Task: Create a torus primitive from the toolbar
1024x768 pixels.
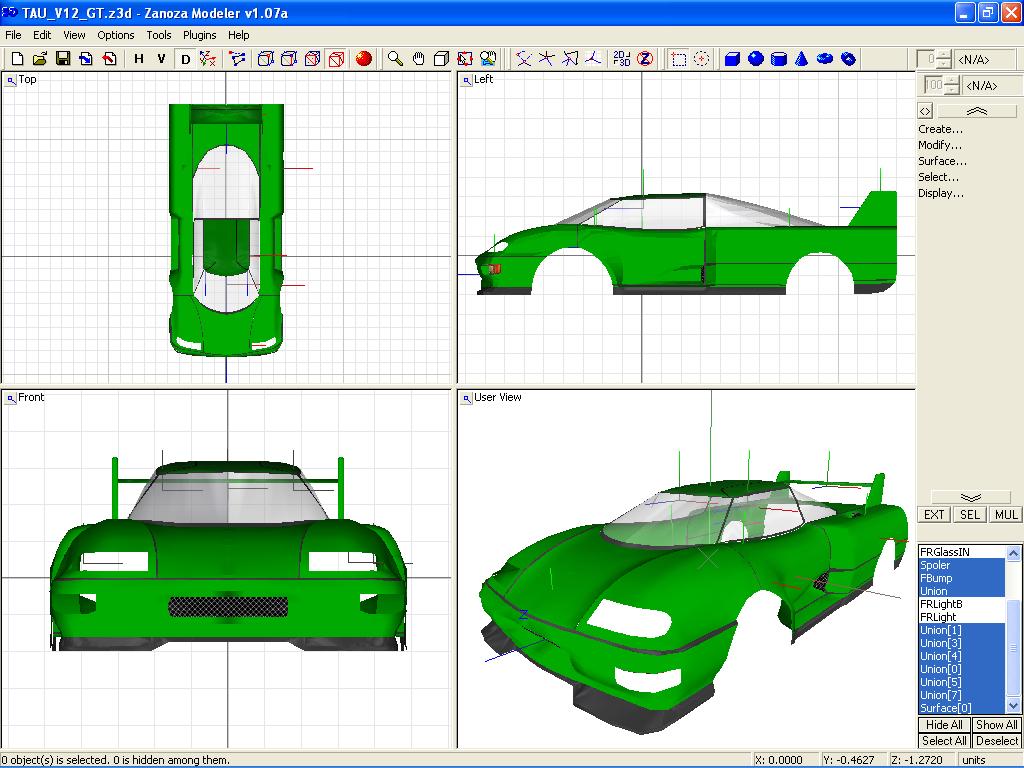Action: pyautogui.click(x=825, y=59)
